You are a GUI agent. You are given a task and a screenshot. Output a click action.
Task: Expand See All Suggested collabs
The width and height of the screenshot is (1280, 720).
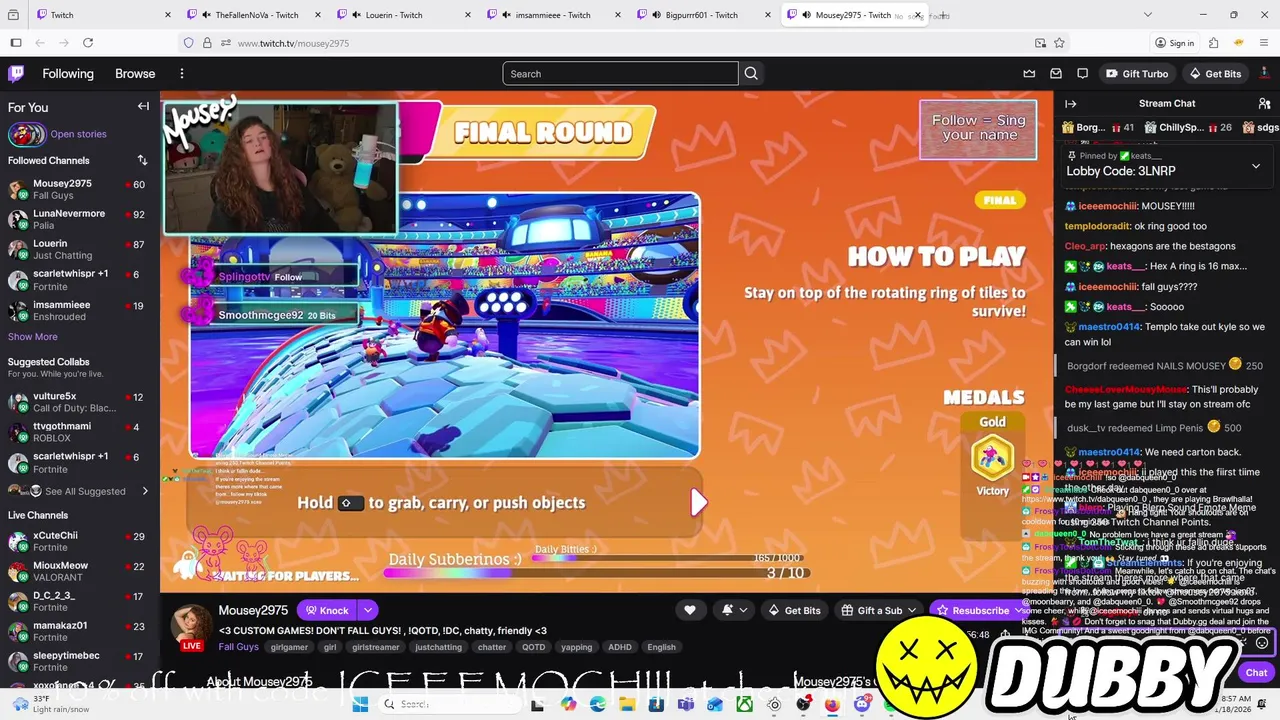(x=80, y=491)
